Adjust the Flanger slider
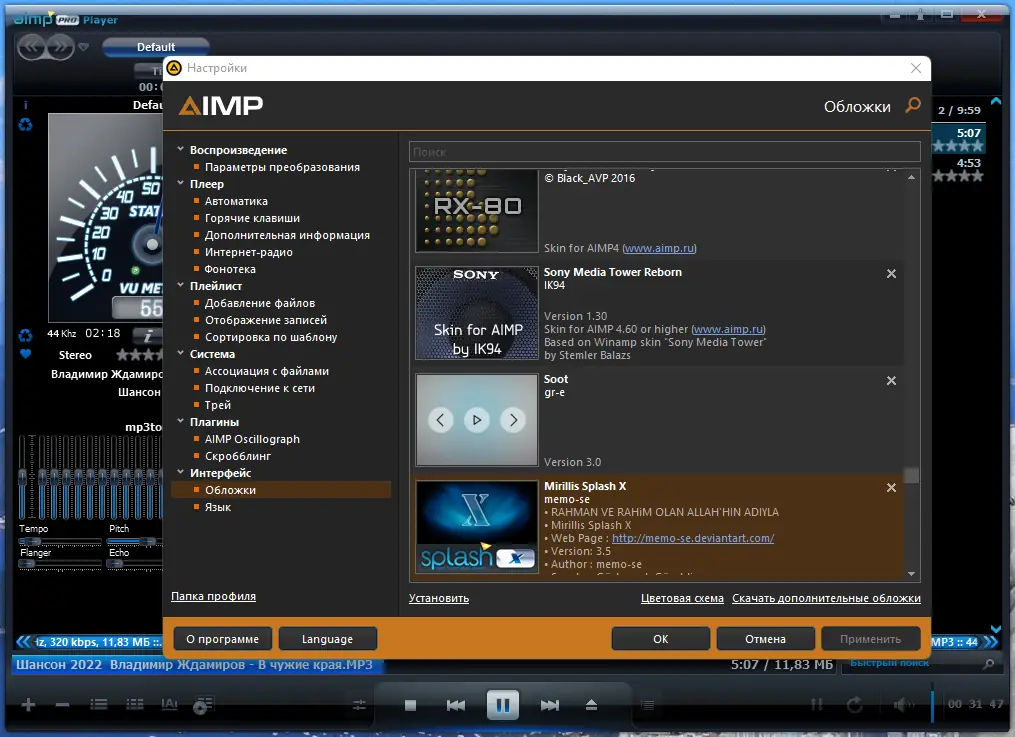This screenshot has width=1015, height=737. [60, 564]
